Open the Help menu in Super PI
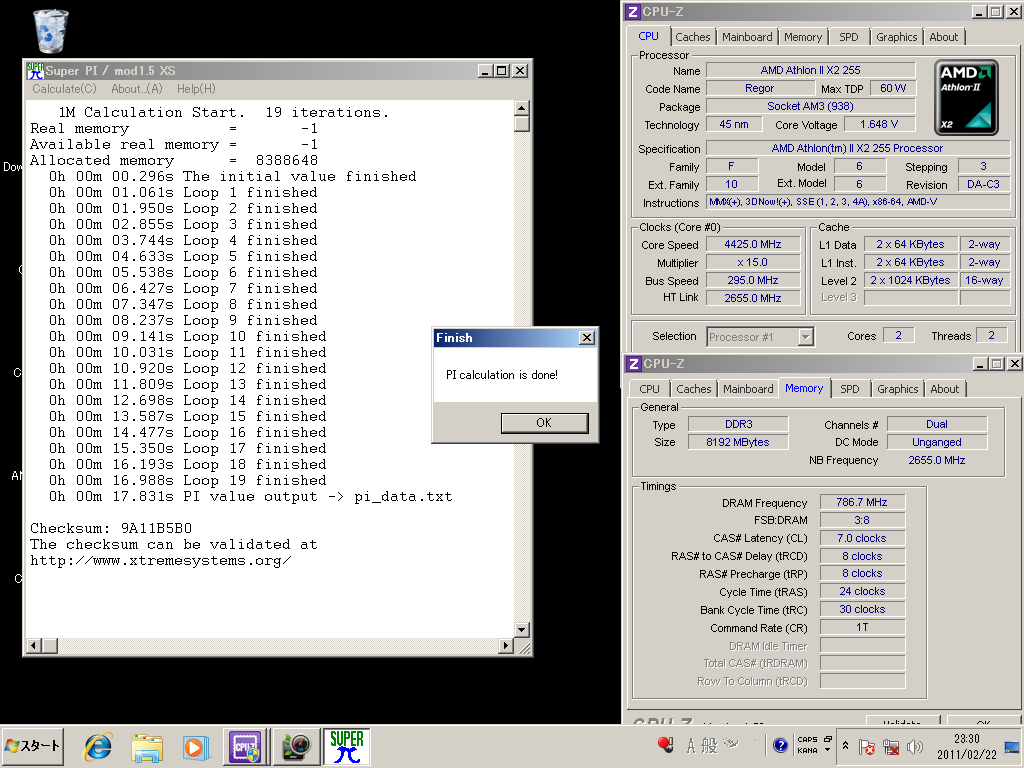Viewport: 1024px width, 768px height. 195,89
